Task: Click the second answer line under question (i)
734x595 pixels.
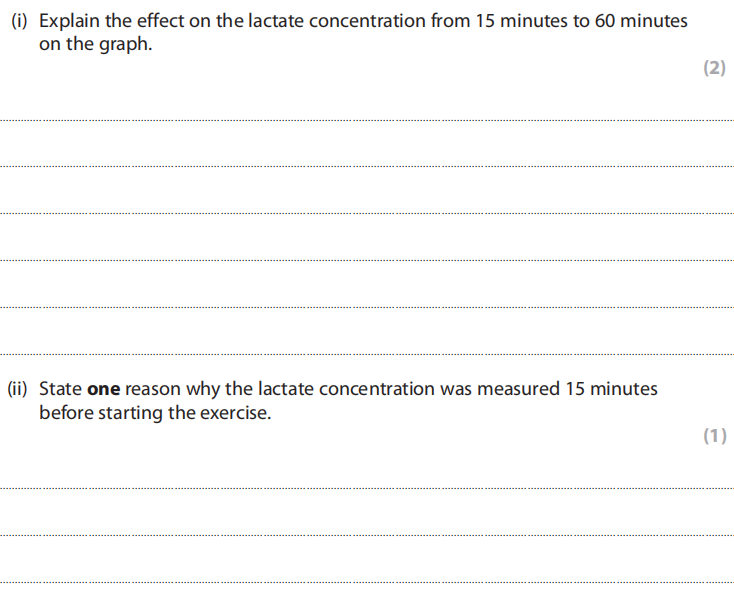Action: point(367,166)
